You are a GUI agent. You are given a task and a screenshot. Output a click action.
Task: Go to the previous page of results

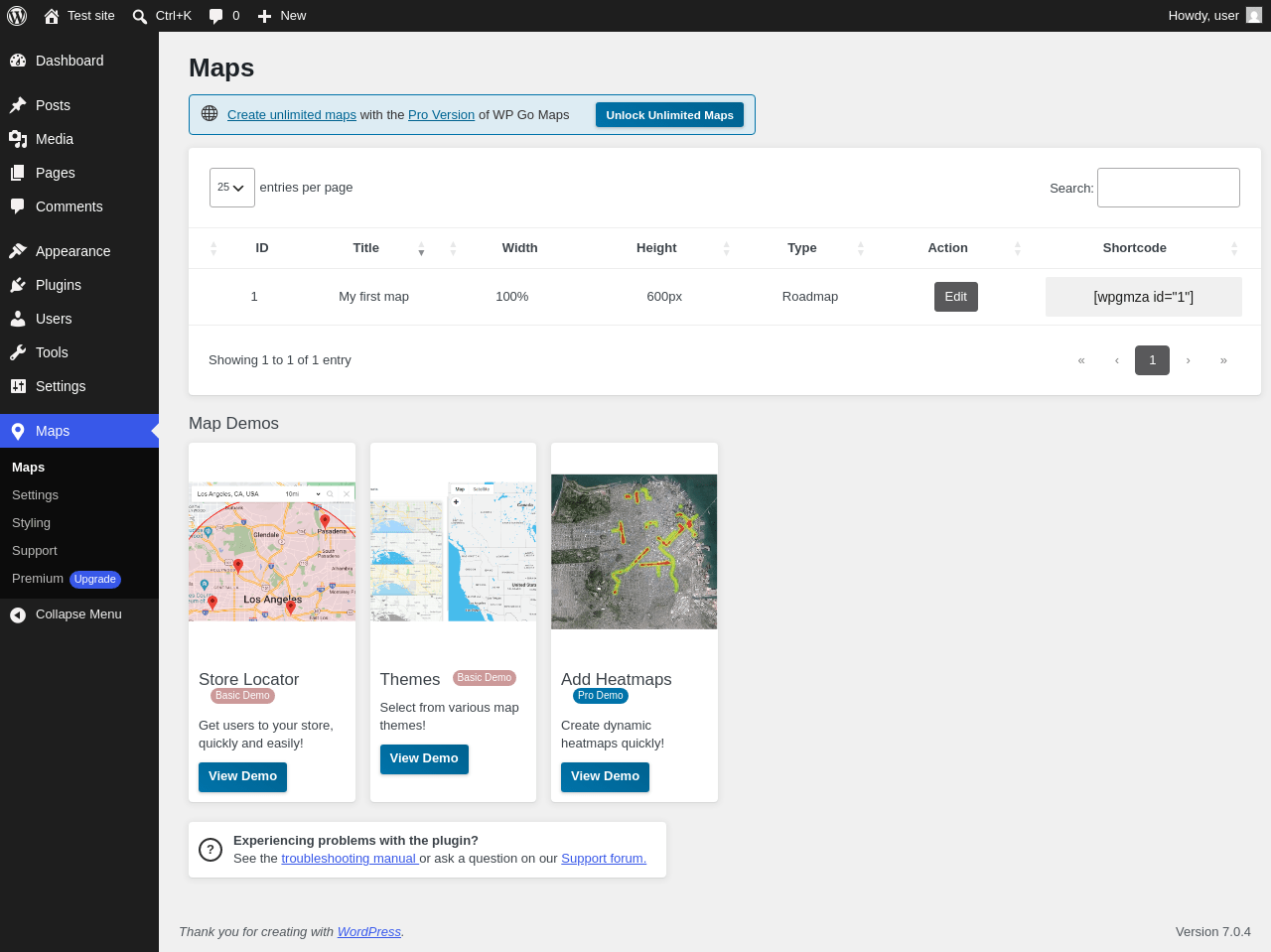[x=1117, y=360]
